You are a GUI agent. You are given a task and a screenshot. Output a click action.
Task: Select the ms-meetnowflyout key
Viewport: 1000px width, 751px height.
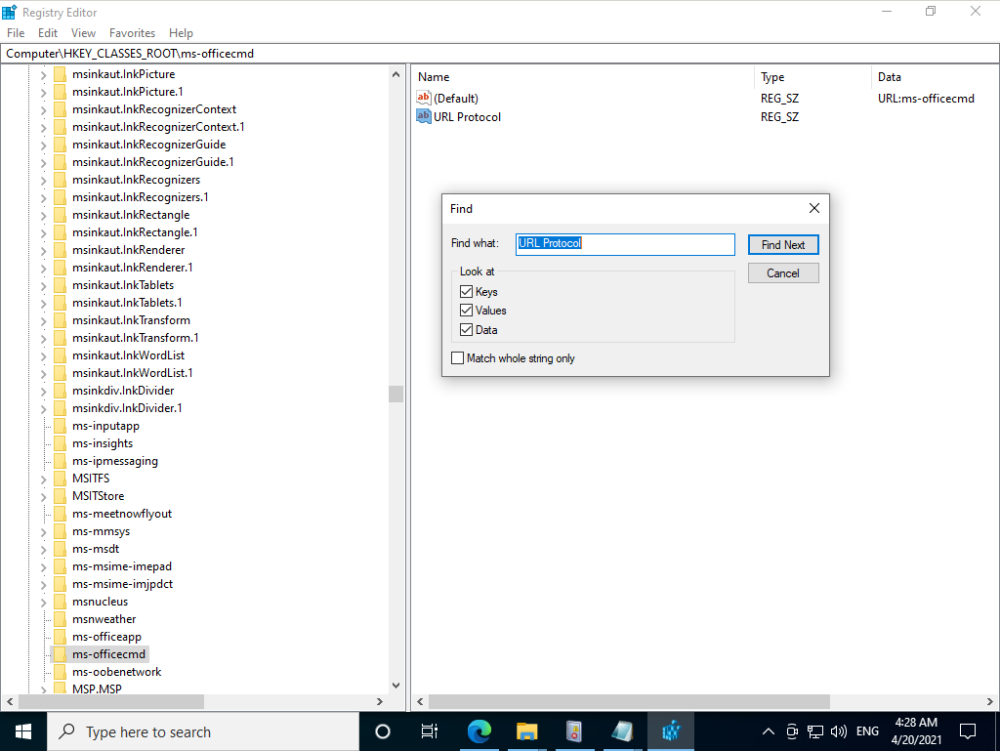pyautogui.click(x=122, y=514)
